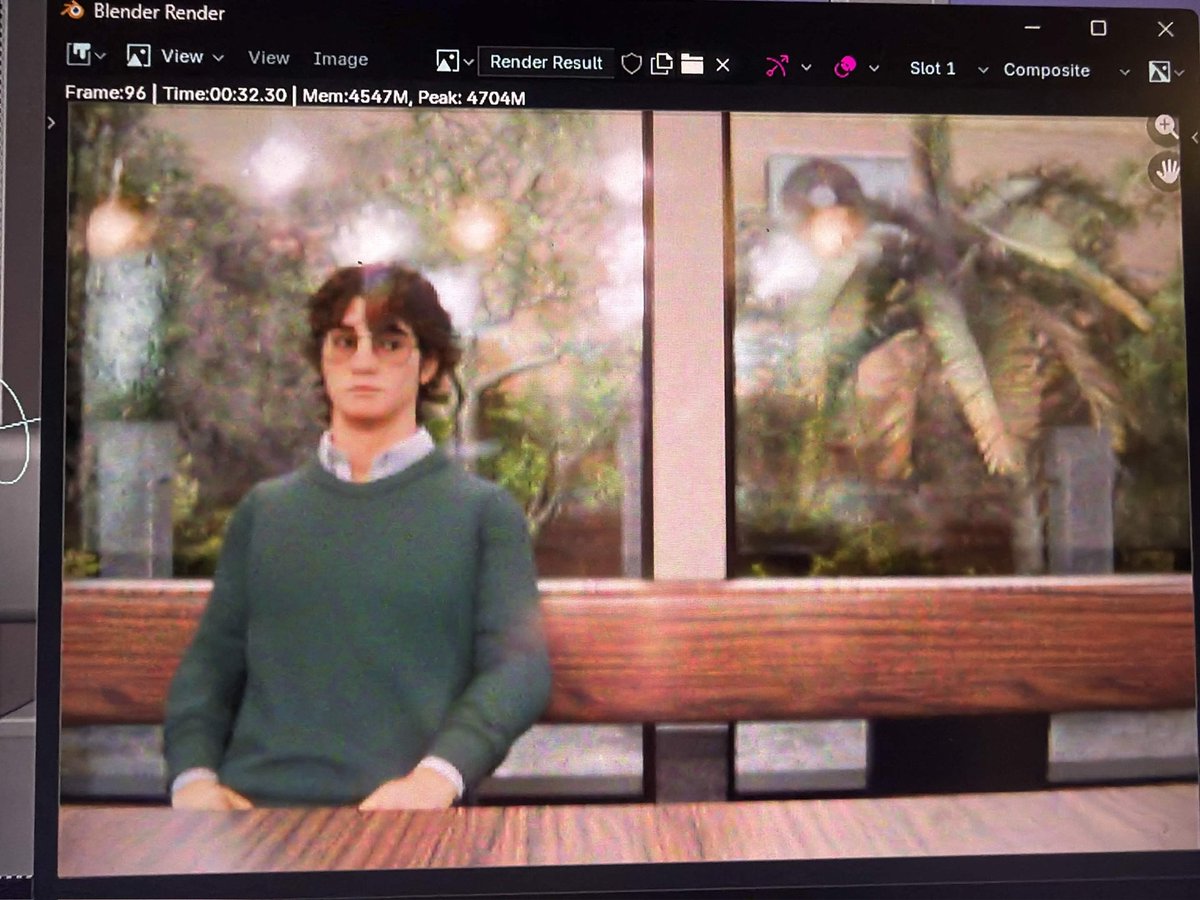Click the open image folder icon

click(692, 64)
